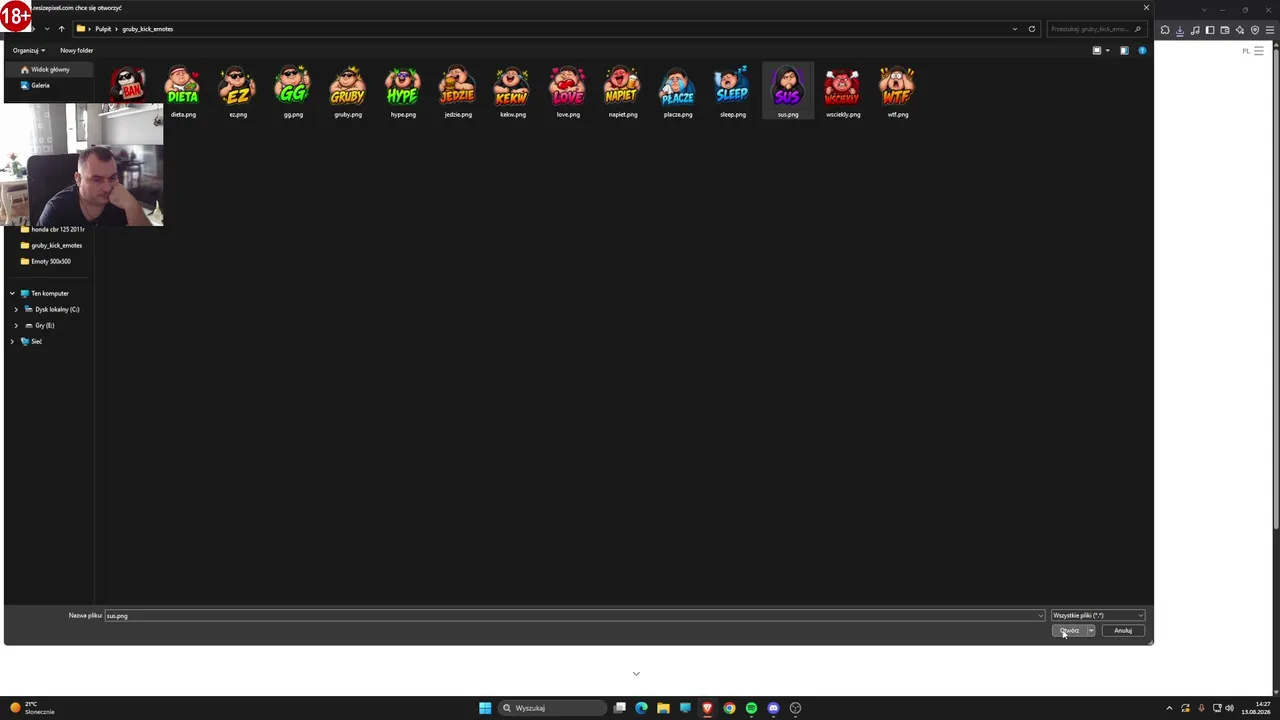Open Google Chrome from the taskbar
This screenshot has height=720, width=1280.
[729, 708]
